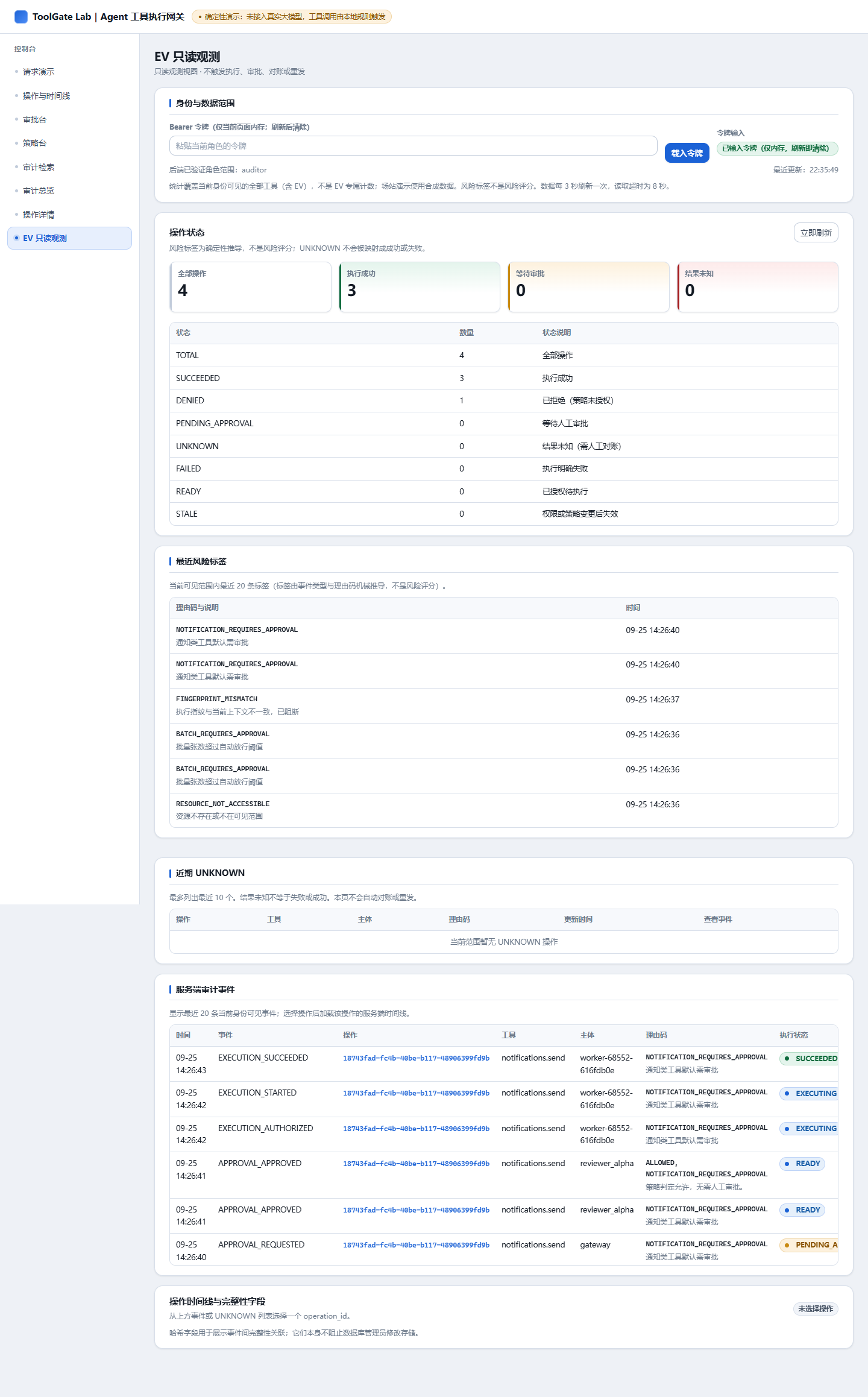Image resolution: width=868 pixels, height=1397 pixels.
Task: Select the 结果未知 summary card
Action: 758,287
